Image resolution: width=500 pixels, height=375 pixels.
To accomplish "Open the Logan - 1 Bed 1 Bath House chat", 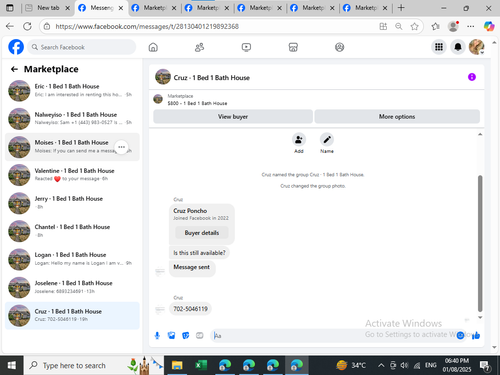I will click(x=72, y=259).
